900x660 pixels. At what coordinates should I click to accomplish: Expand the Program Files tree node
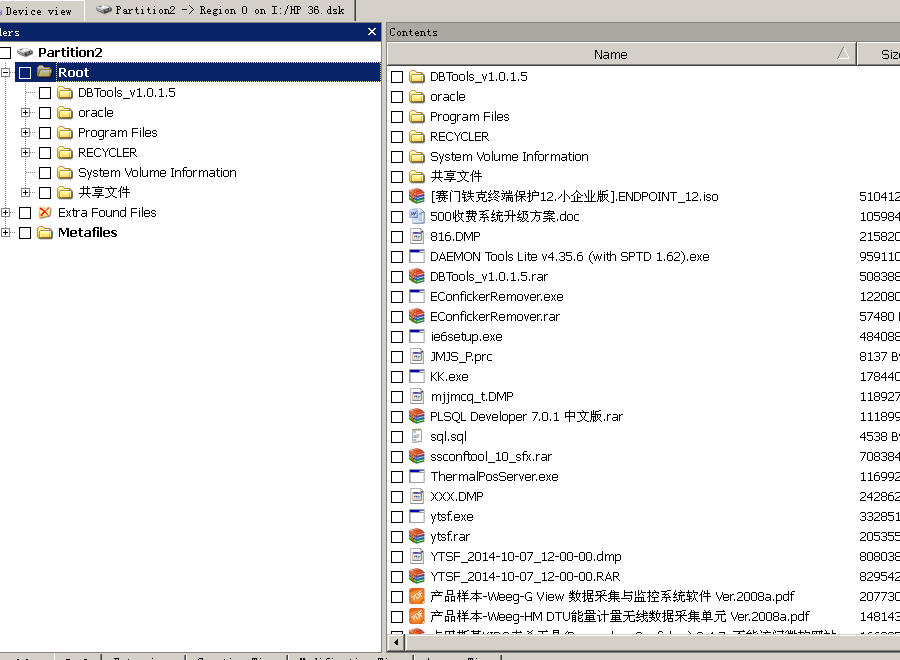[25, 133]
